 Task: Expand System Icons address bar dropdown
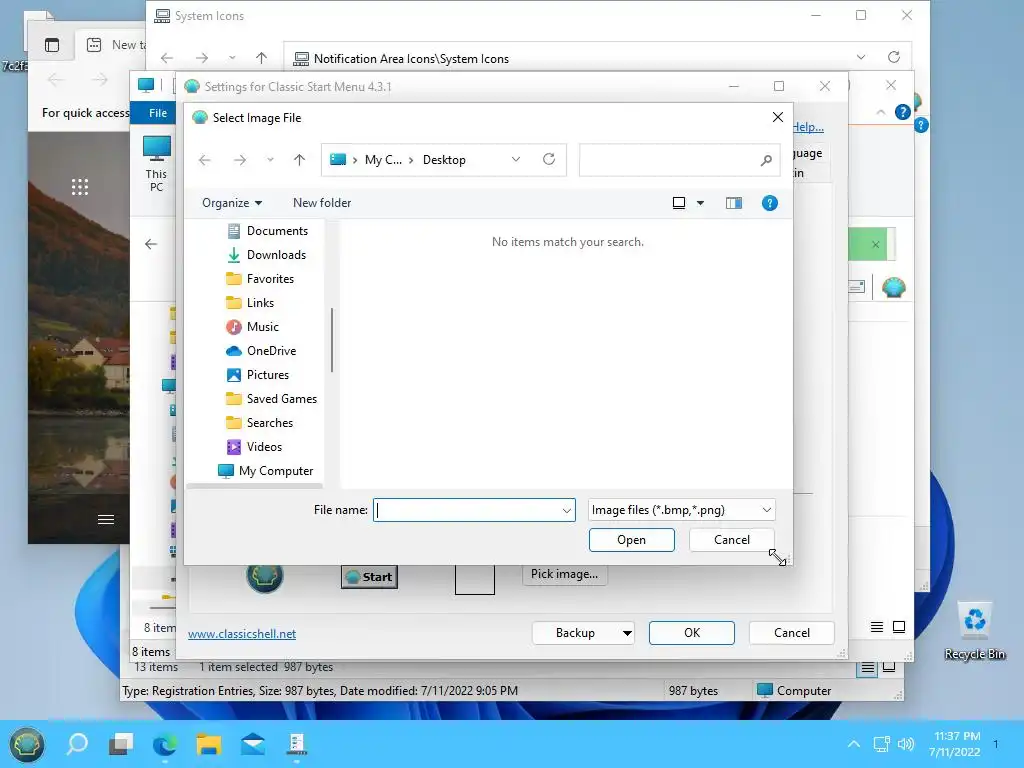pyautogui.click(x=861, y=57)
